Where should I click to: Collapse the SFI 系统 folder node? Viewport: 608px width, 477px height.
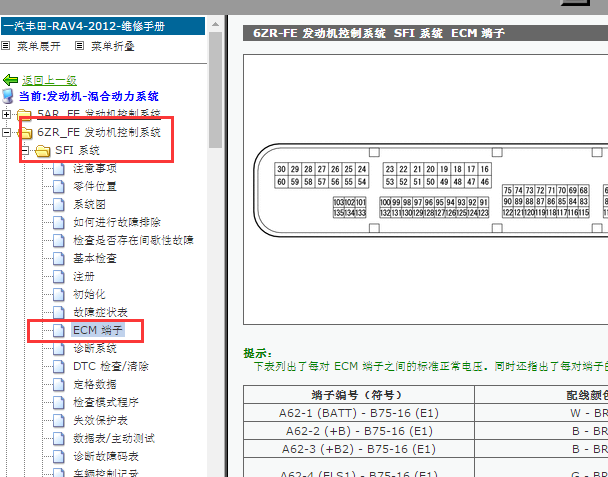(25, 150)
